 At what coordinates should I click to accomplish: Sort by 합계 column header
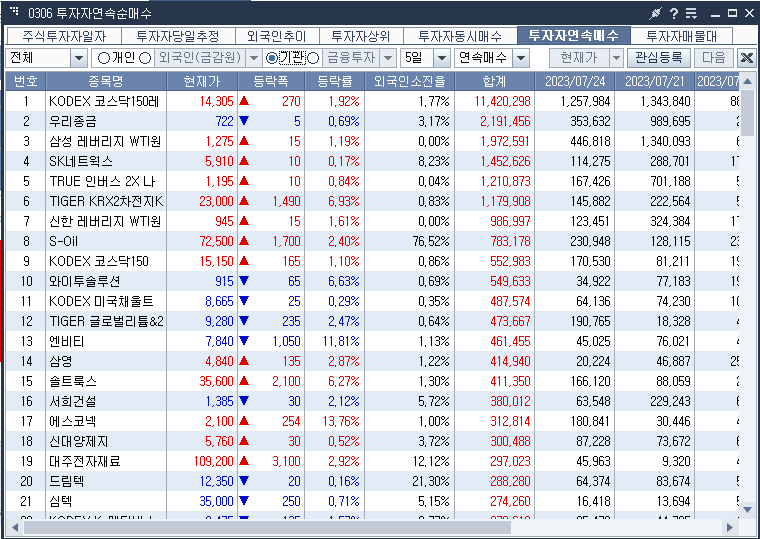click(495, 81)
